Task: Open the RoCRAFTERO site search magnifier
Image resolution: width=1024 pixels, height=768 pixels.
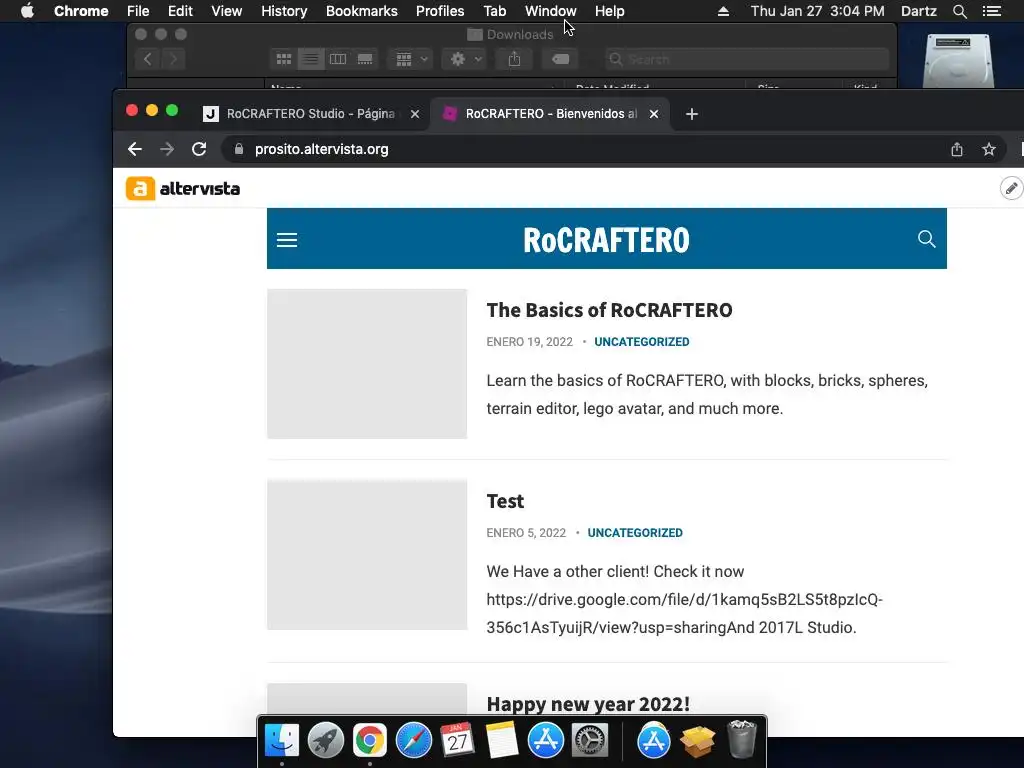Action: coord(926,238)
